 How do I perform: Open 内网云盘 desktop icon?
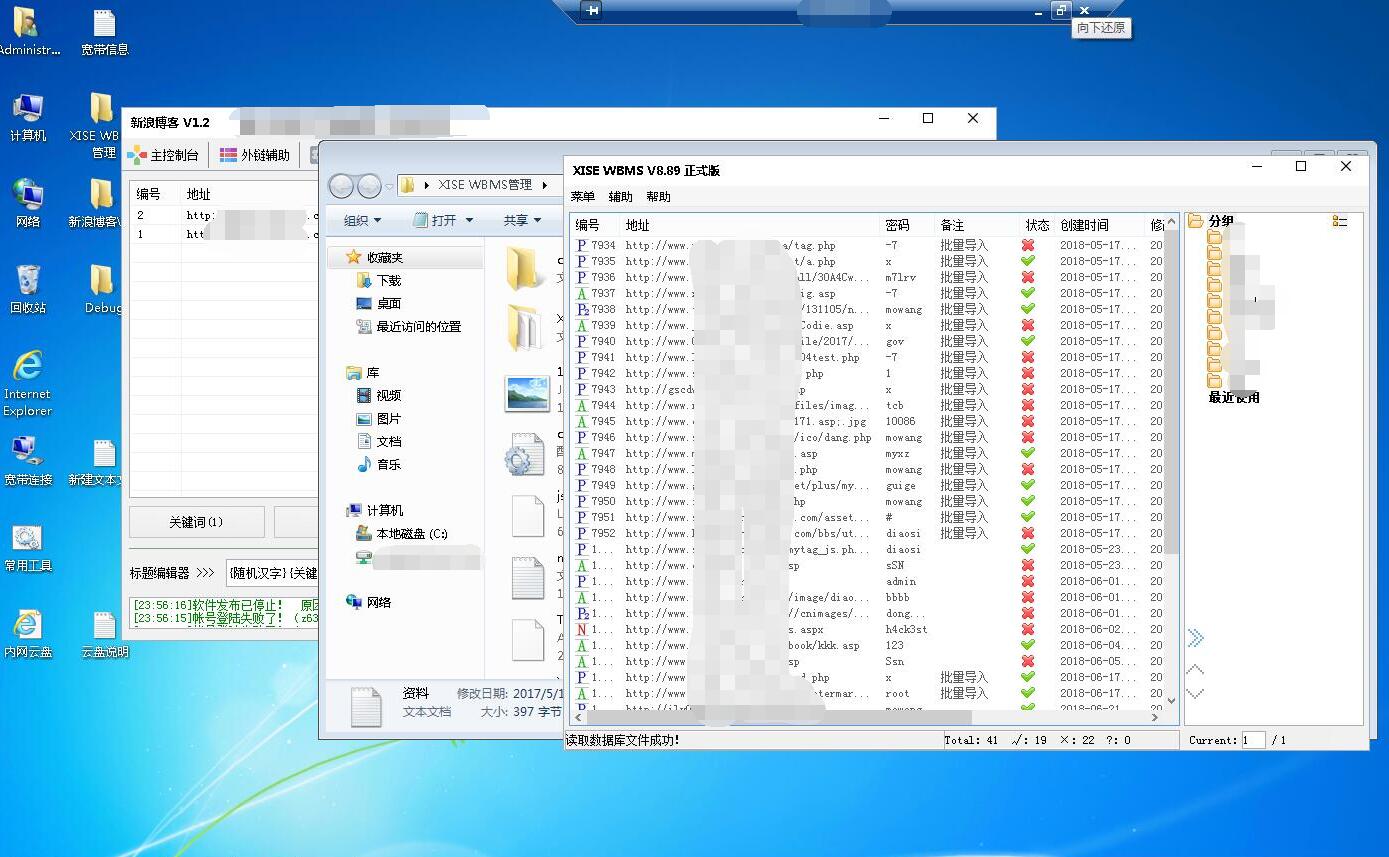[28, 633]
